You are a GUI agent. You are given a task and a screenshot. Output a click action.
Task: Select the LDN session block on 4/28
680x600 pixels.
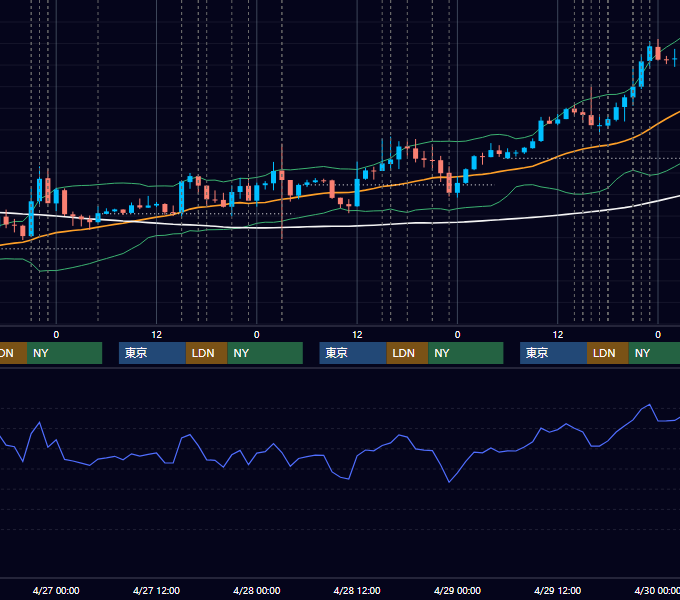pos(407,353)
